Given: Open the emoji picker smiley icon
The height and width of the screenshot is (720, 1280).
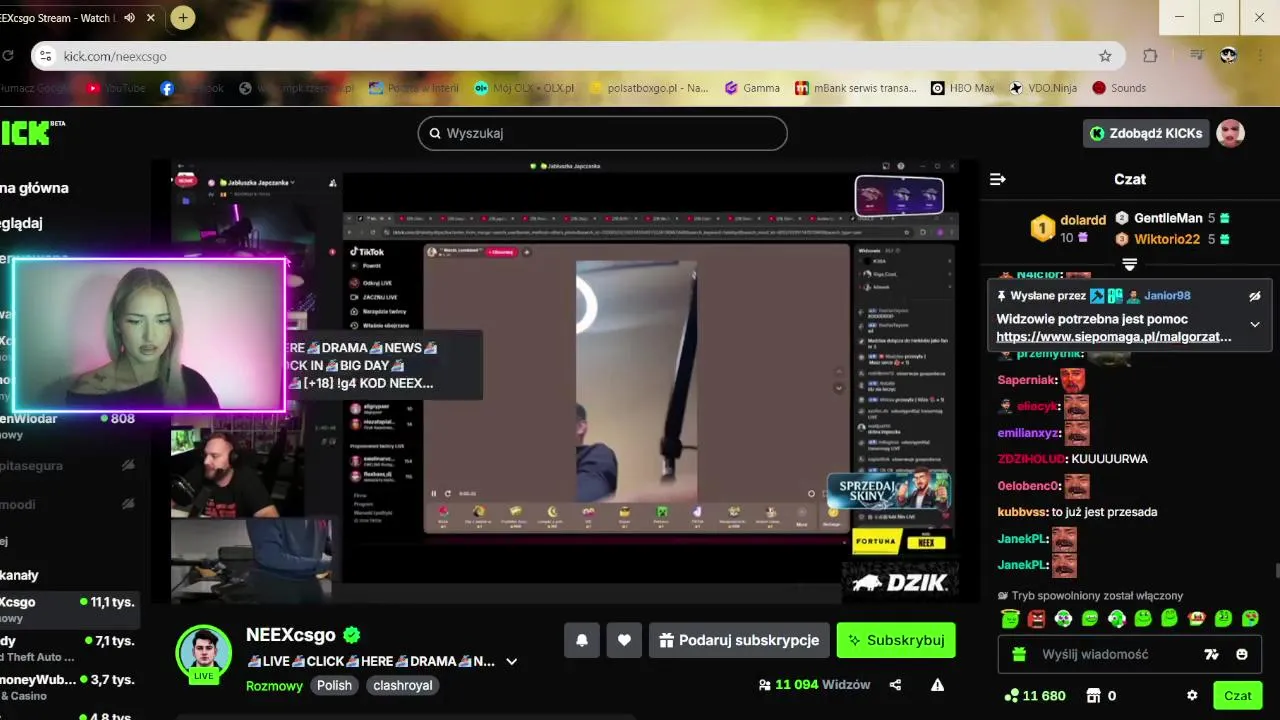Looking at the screenshot, I should (1242, 654).
